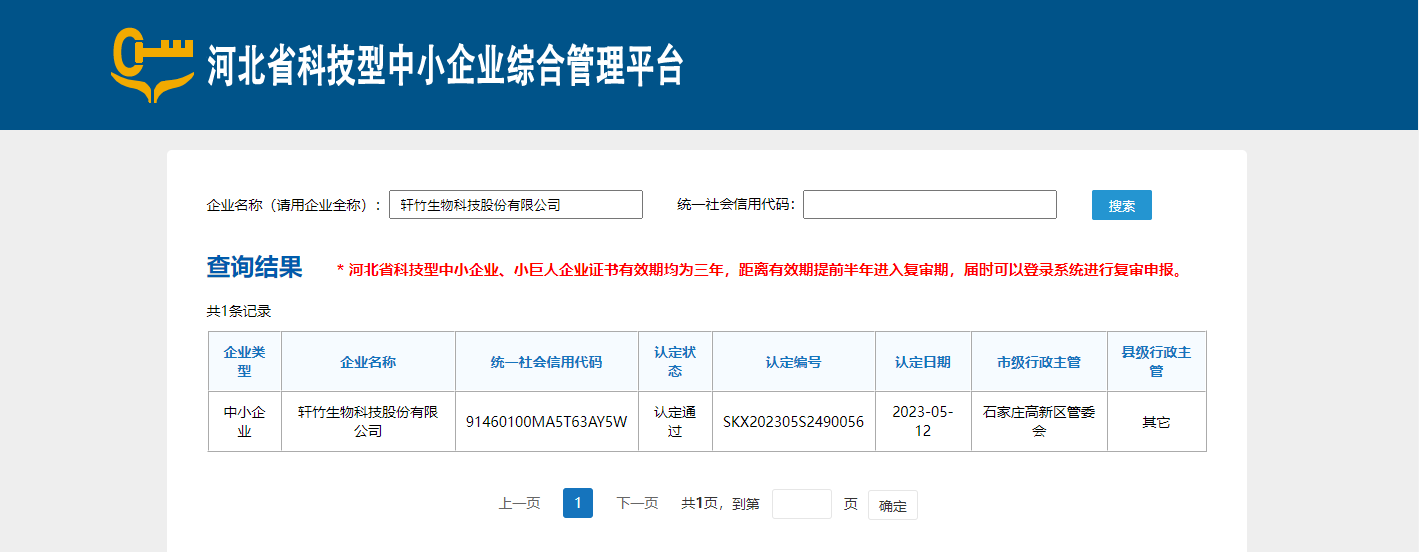The width and height of the screenshot is (1419, 552).
Task: Click the unified social credit code input
Action: point(929,205)
